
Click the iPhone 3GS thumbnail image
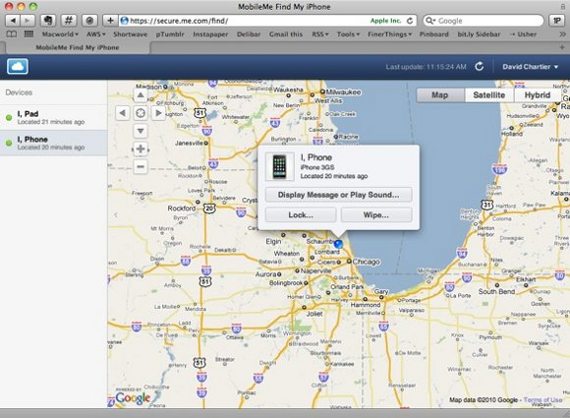point(280,166)
